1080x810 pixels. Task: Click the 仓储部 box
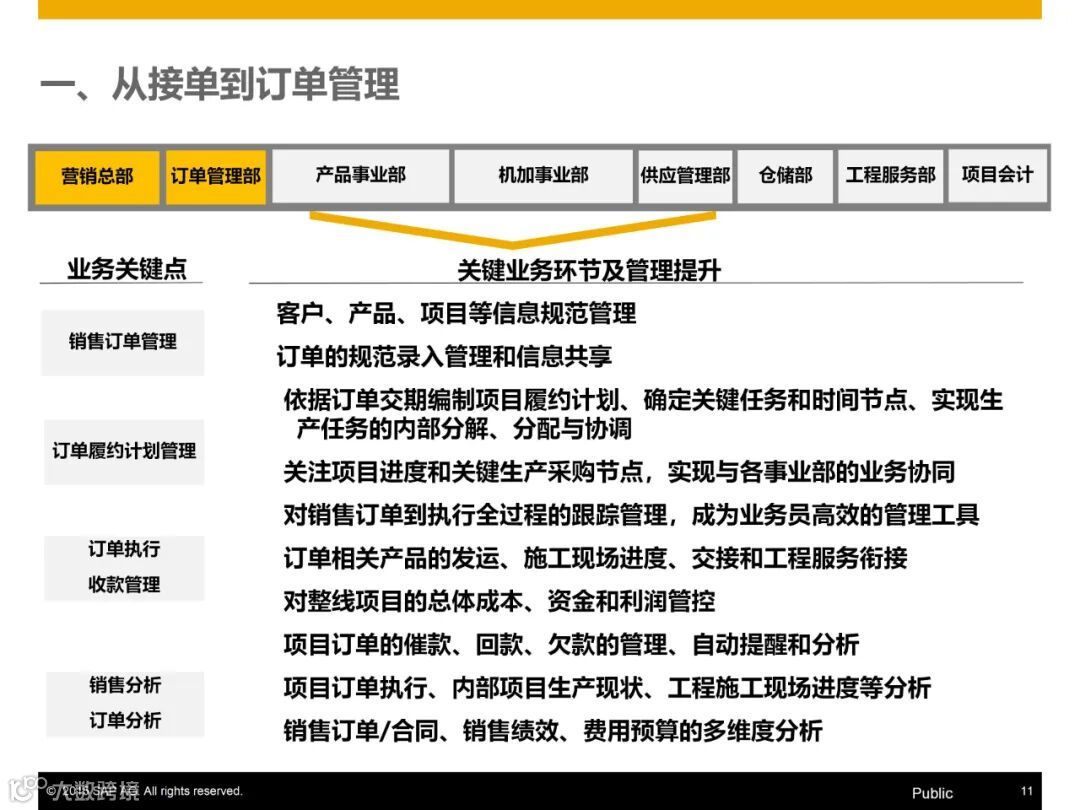pos(785,176)
